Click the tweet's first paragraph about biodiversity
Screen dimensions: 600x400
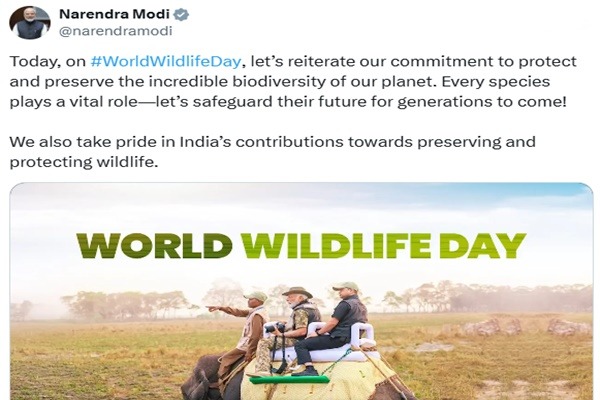tap(300, 80)
